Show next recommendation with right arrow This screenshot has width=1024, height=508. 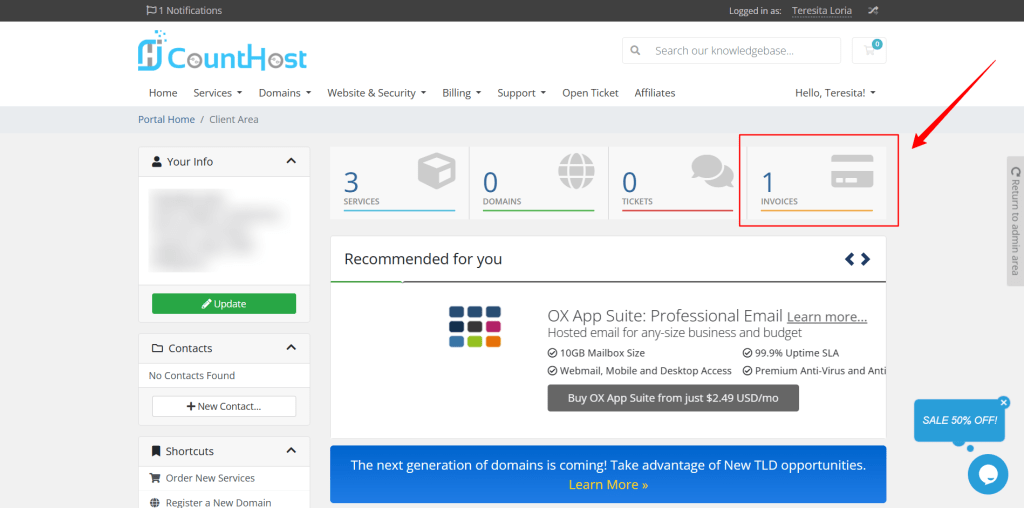click(x=866, y=259)
